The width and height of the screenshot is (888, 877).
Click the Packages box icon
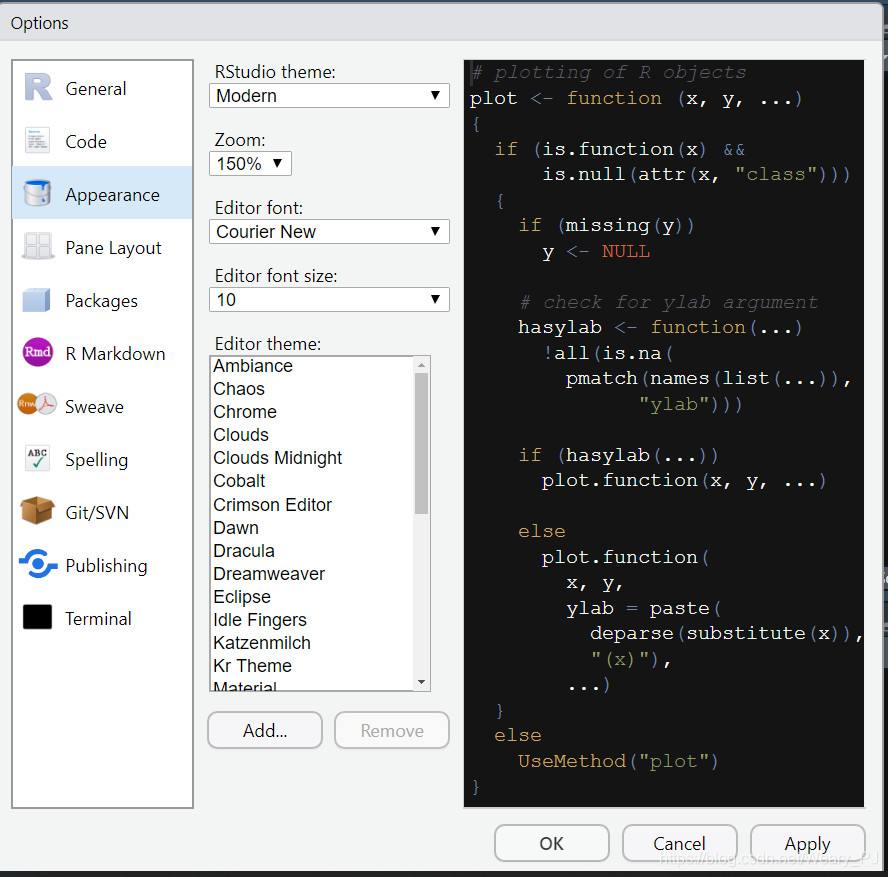37,300
